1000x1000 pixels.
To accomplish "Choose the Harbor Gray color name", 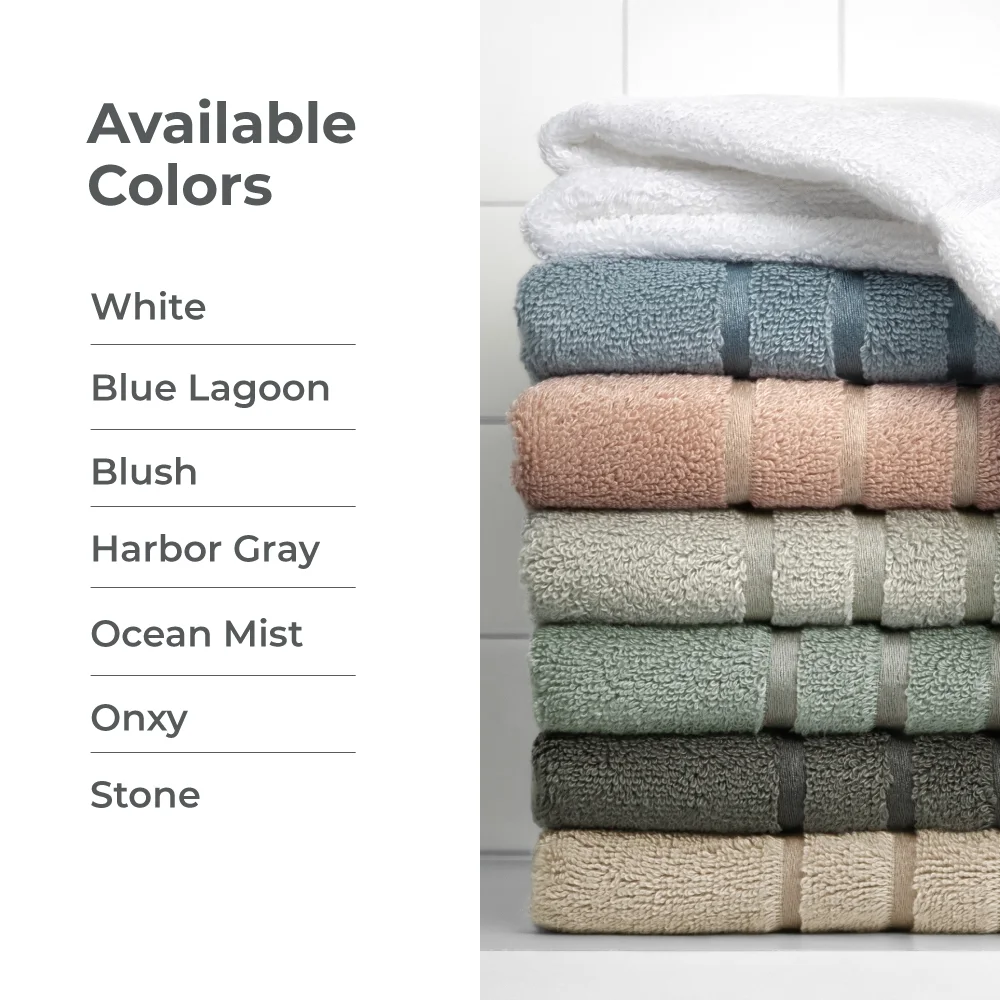I will coord(205,550).
